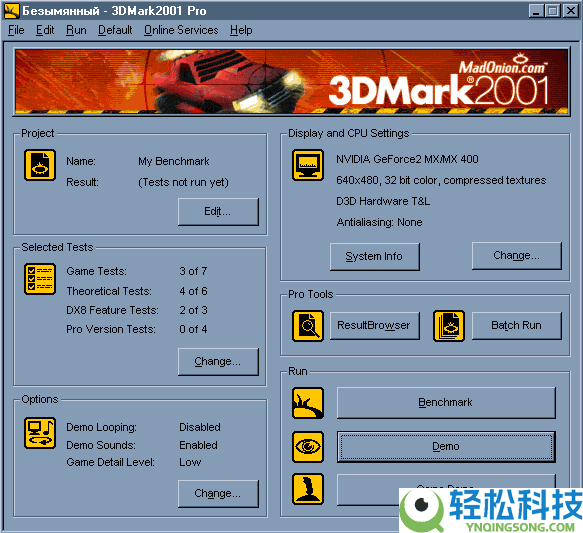Click the 3DMark title bar application icon
This screenshot has width=583, height=533.
[x=12, y=11]
